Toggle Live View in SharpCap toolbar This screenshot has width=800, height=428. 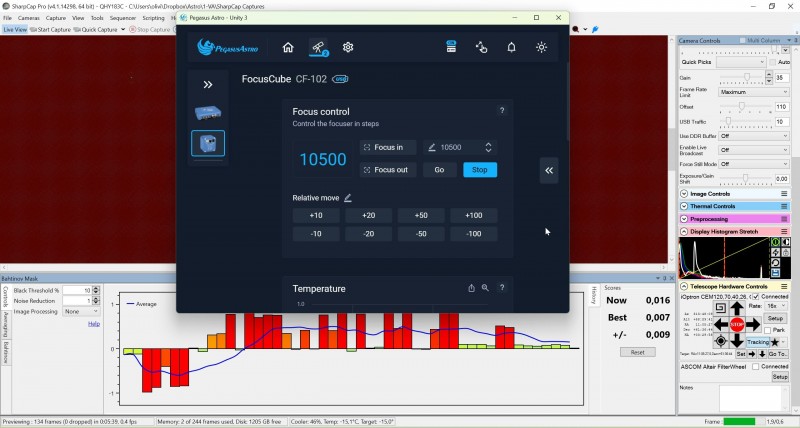[15, 30]
